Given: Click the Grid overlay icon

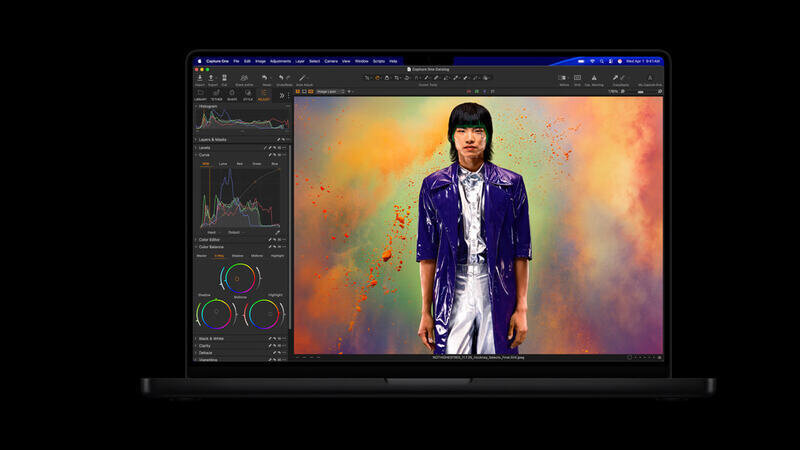Looking at the screenshot, I should [577, 77].
